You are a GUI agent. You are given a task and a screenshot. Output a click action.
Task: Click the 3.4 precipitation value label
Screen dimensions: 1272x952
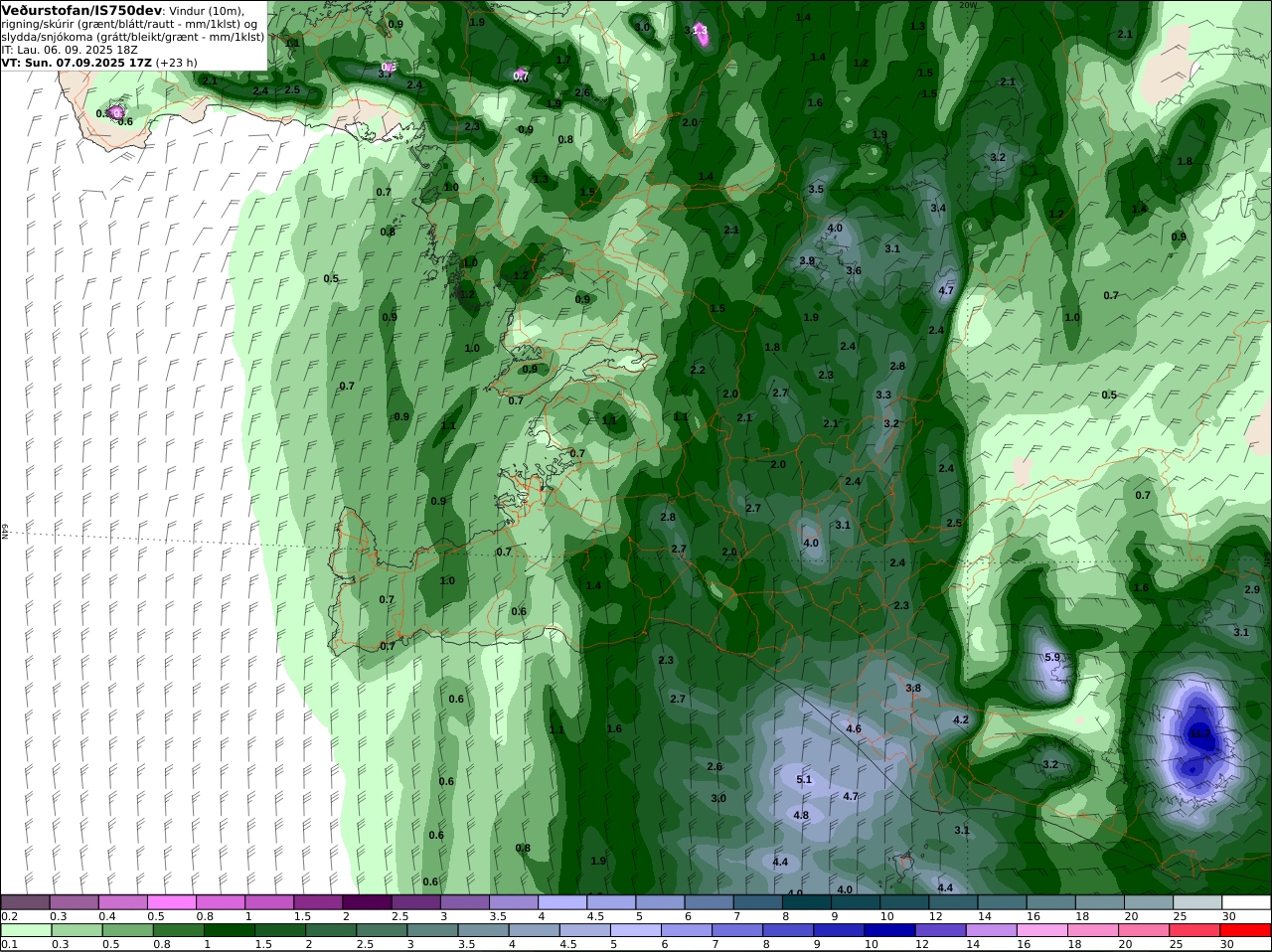pos(938,208)
